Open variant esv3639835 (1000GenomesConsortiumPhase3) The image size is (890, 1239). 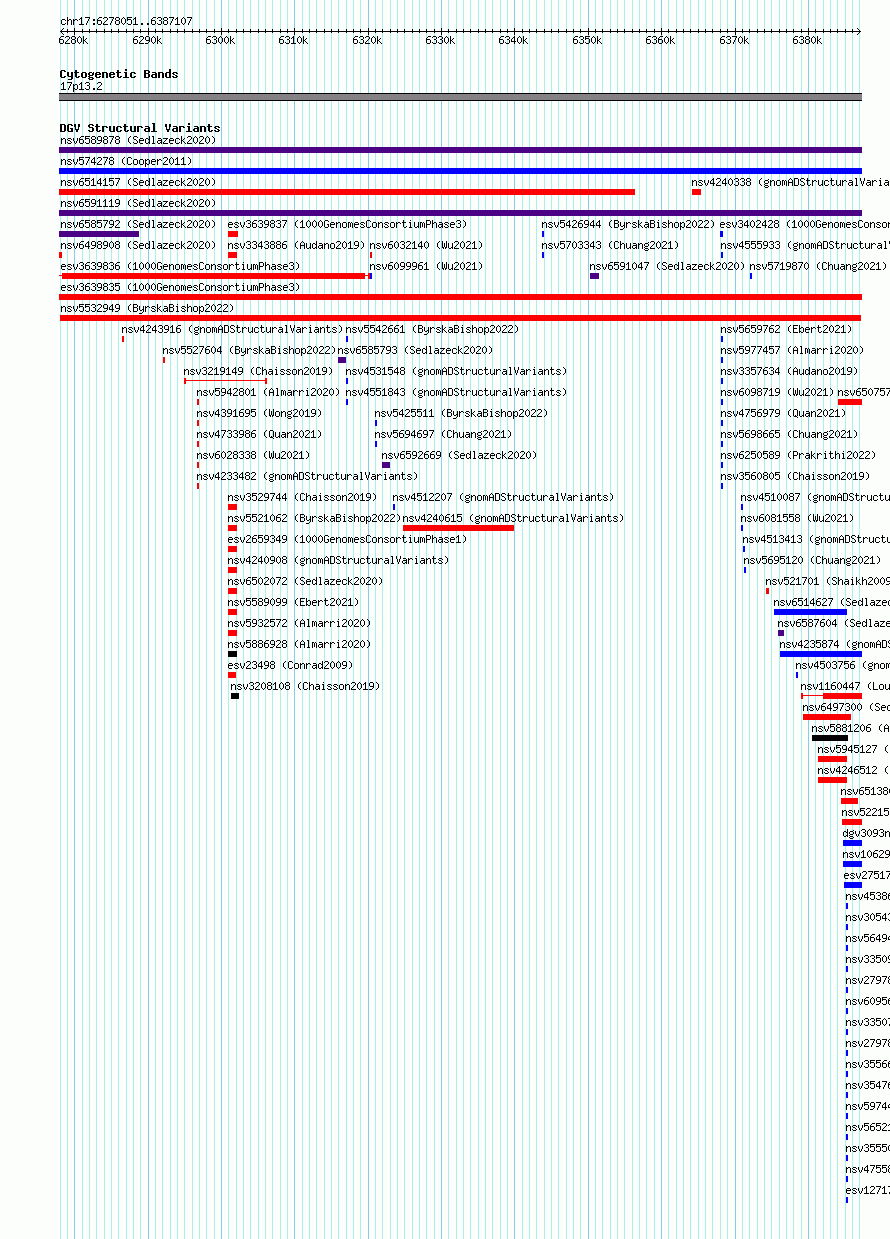point(180,287)
